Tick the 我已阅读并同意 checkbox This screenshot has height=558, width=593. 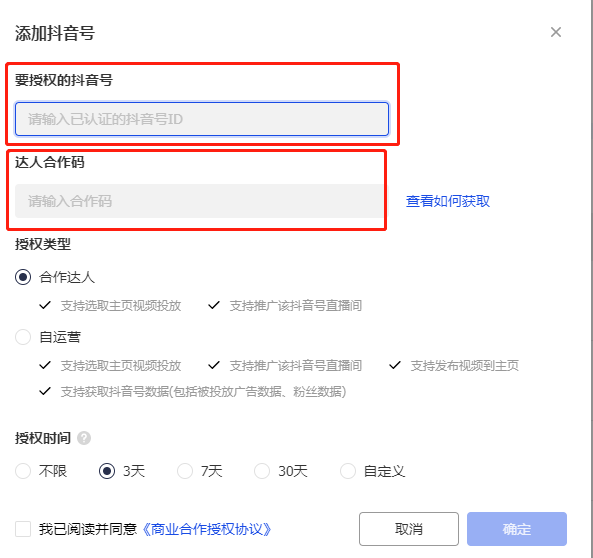coord(23,529)
